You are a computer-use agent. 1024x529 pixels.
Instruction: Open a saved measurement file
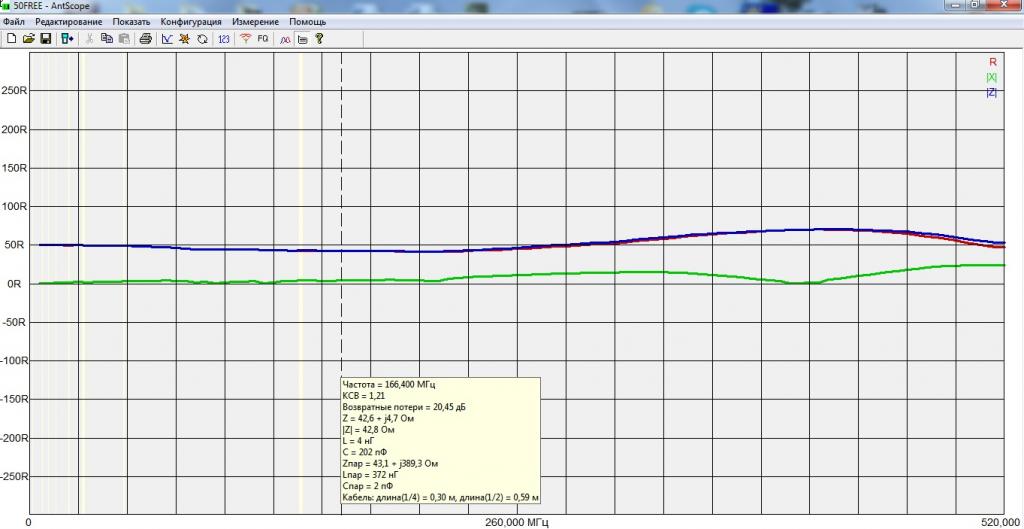pyautogui.click(x=28, y=39)
